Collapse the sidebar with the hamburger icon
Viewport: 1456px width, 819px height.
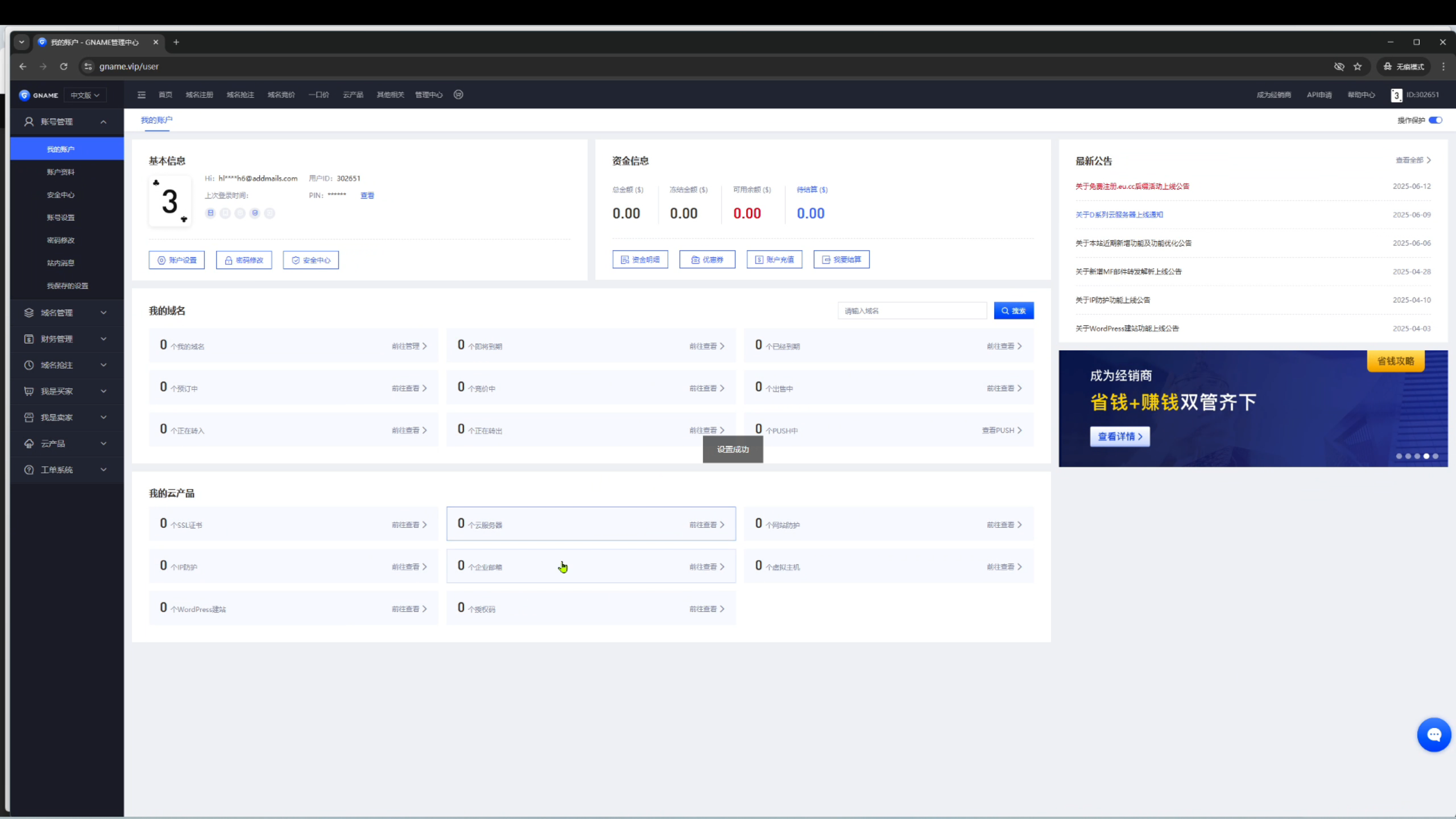point(142,95)
